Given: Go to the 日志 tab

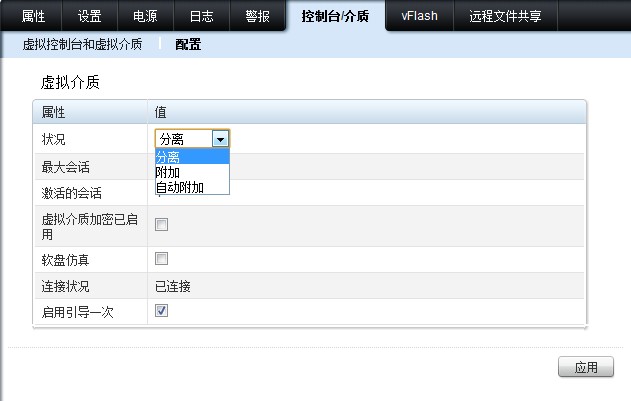Looking at the screenshot, I should (x=201, y=16).
